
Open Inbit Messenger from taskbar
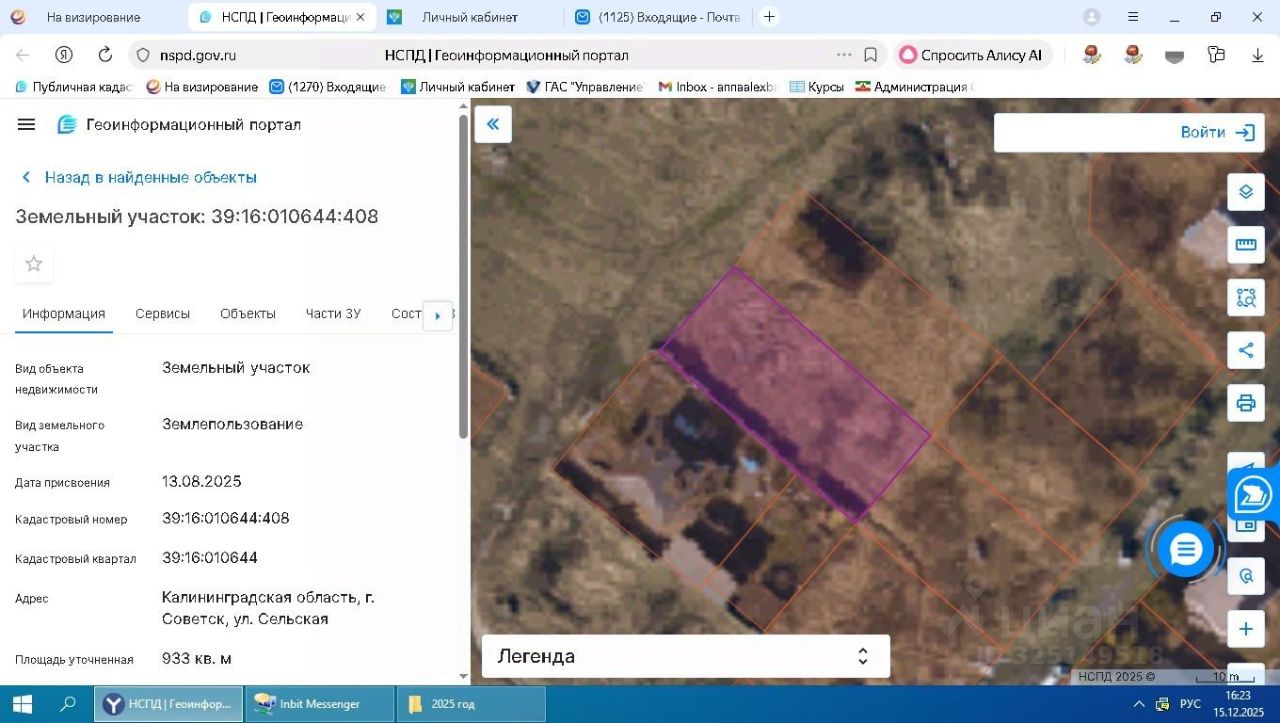pos(320,704)
